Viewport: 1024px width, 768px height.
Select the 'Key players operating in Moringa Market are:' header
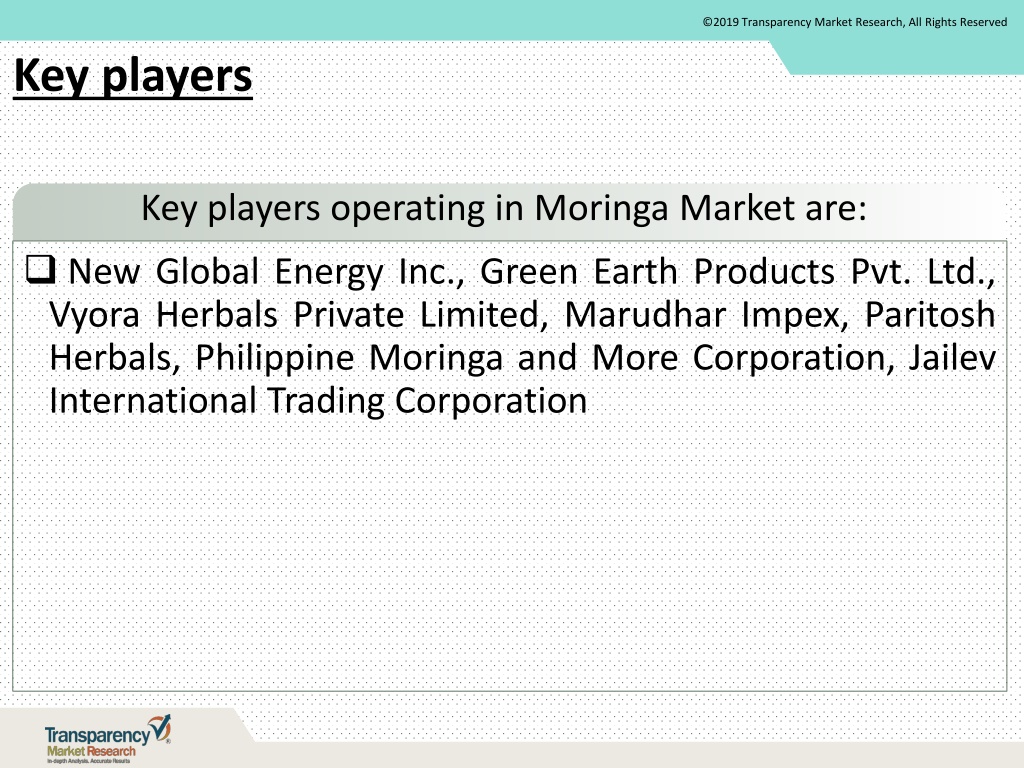[x=504, y=208]
